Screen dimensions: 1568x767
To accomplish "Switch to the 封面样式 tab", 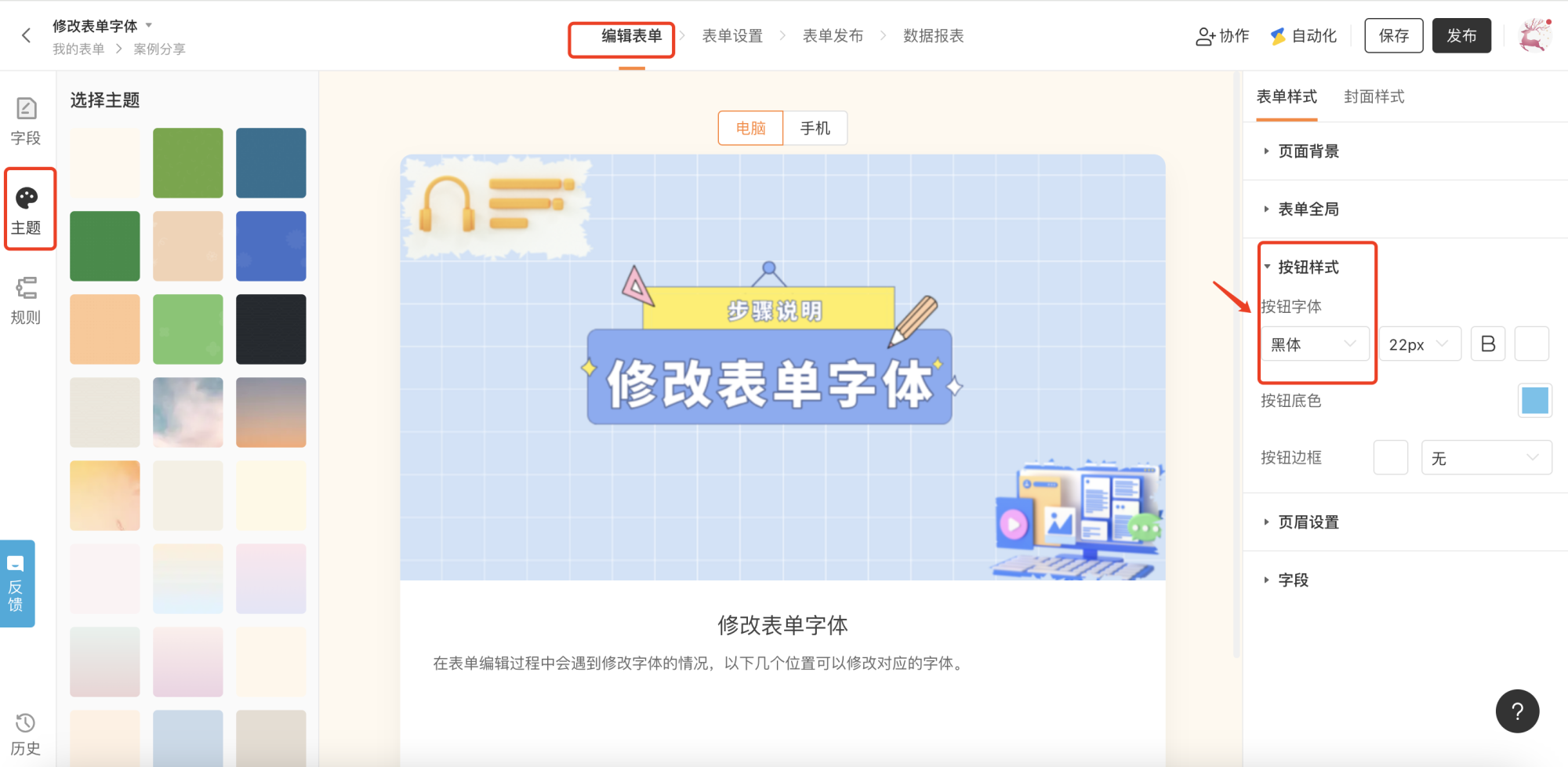I will pyautogui.click(x=1374, y=96).
